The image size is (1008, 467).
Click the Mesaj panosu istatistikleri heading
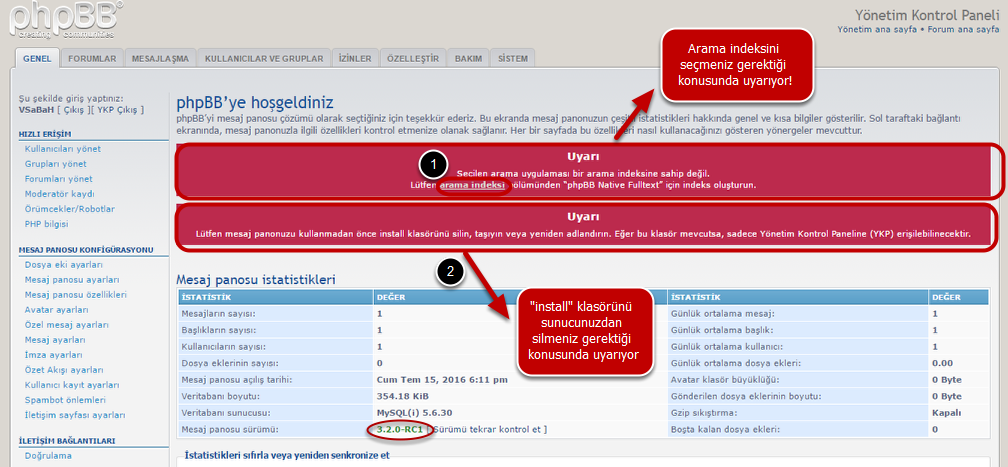click(x=256, y=279)
